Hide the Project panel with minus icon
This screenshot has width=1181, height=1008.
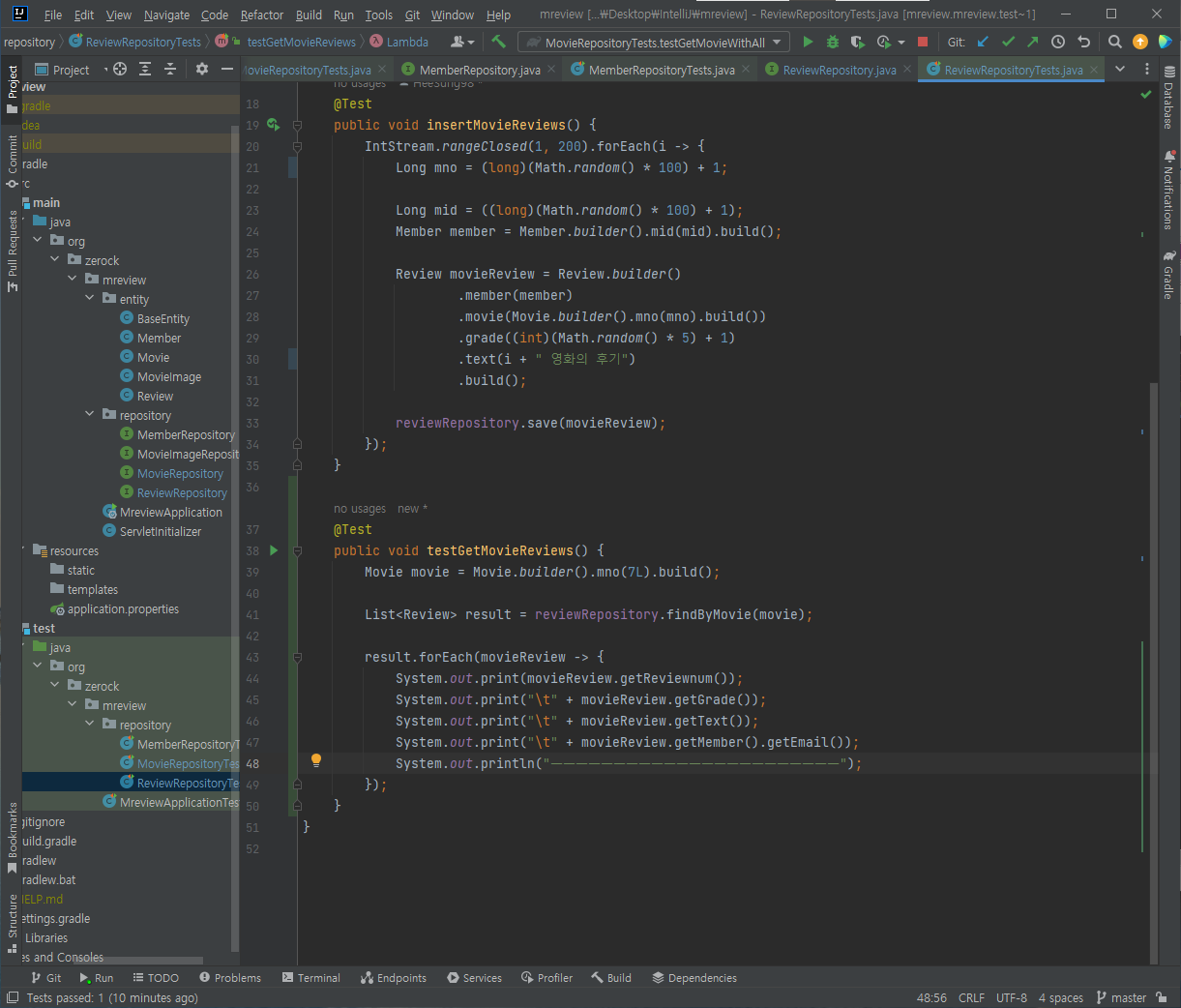[x=227, y=69]
